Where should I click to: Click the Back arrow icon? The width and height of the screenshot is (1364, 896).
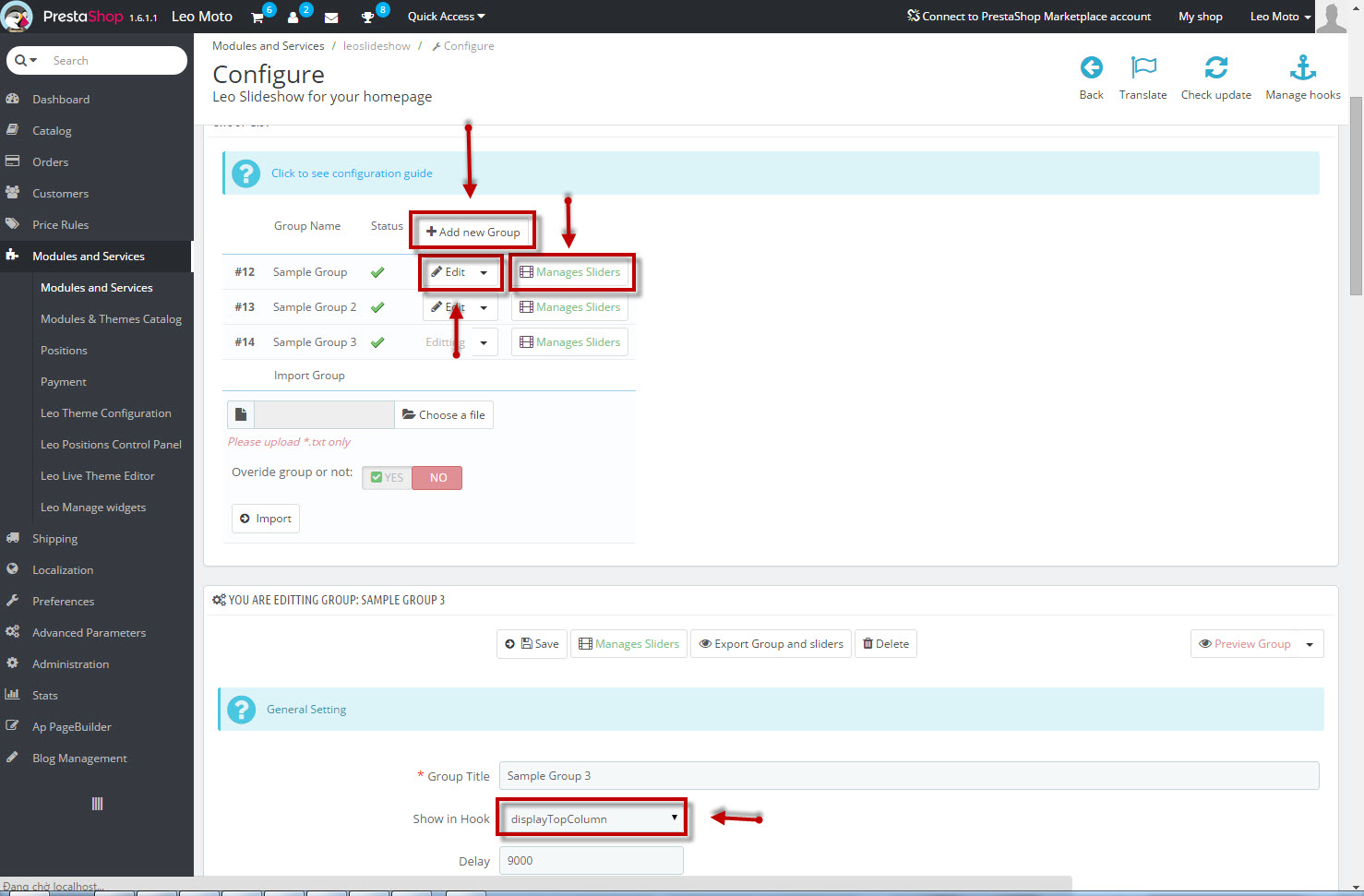tap(1091, 67)
